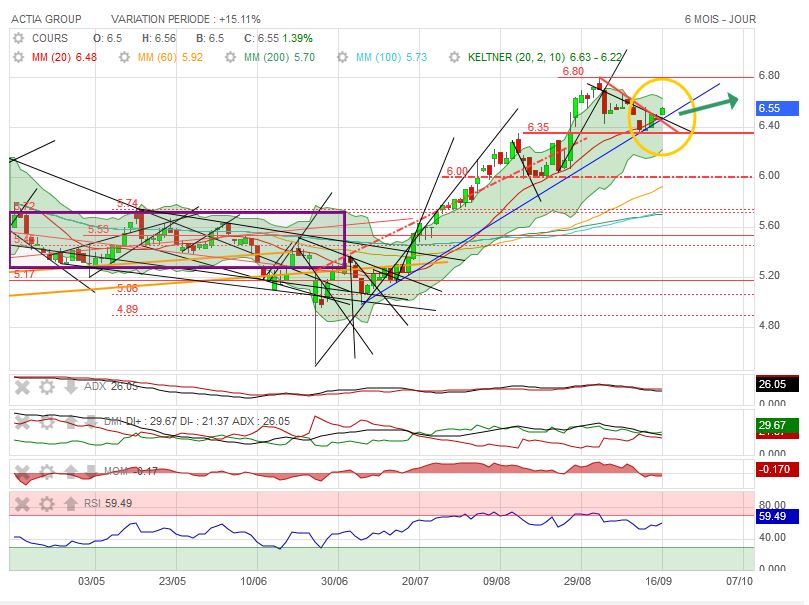Click the MOM -0.17 panel label
This screenshot has height=605, width=809.
point(131,471)
